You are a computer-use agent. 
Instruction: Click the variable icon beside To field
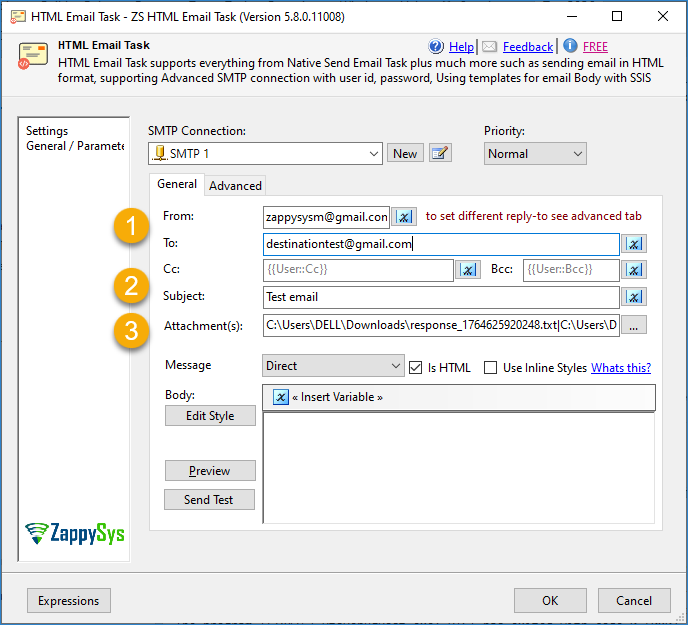(x=634, y=244)
